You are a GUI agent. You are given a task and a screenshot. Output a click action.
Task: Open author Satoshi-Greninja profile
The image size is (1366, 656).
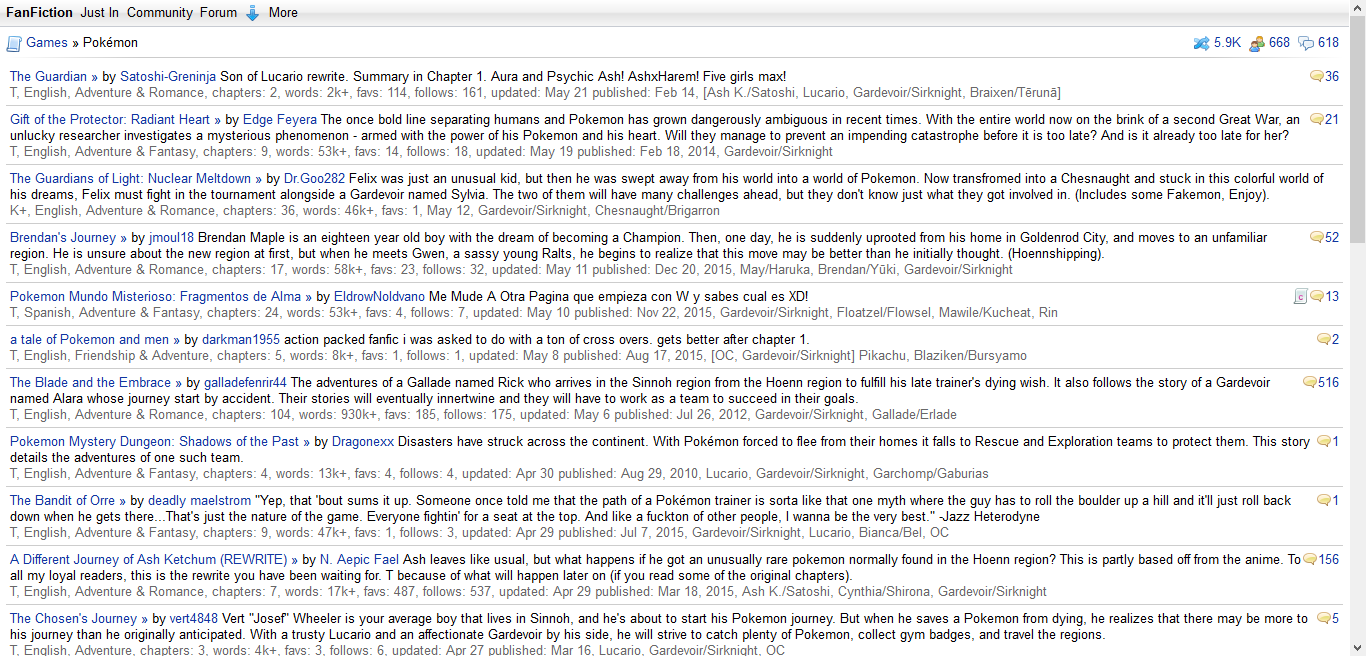[x=168, y=76]
